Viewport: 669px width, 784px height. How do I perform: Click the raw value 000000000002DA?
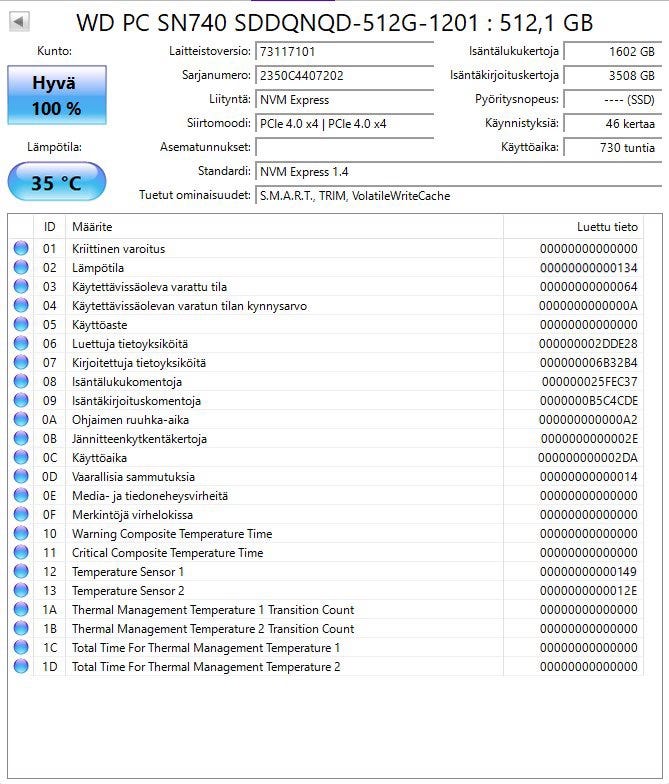tap(588, 458)
